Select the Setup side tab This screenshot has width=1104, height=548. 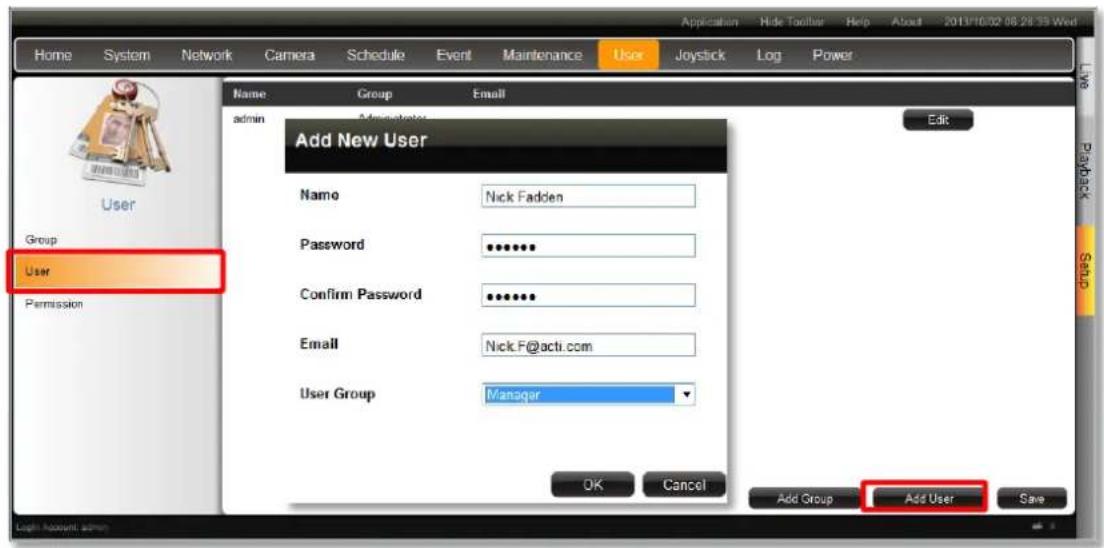[x=1085, y=270]
